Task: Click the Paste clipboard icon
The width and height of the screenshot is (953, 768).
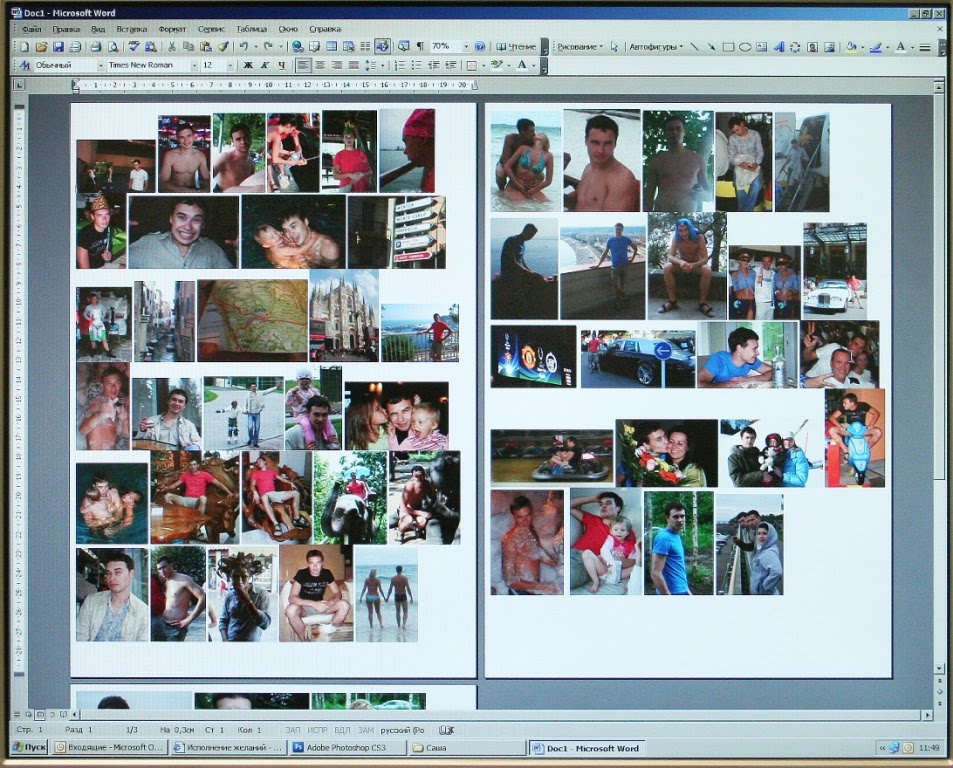Action: 206,47
